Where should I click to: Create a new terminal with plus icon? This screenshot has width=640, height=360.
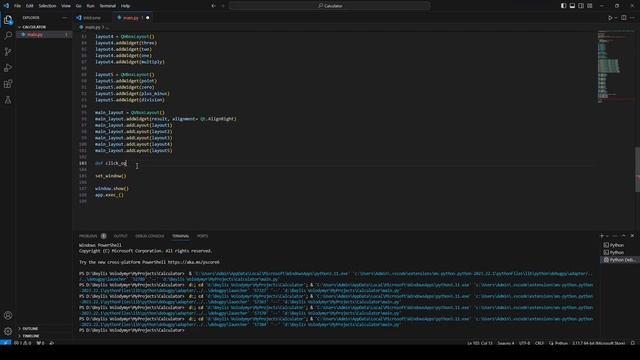tap(602, 236)
